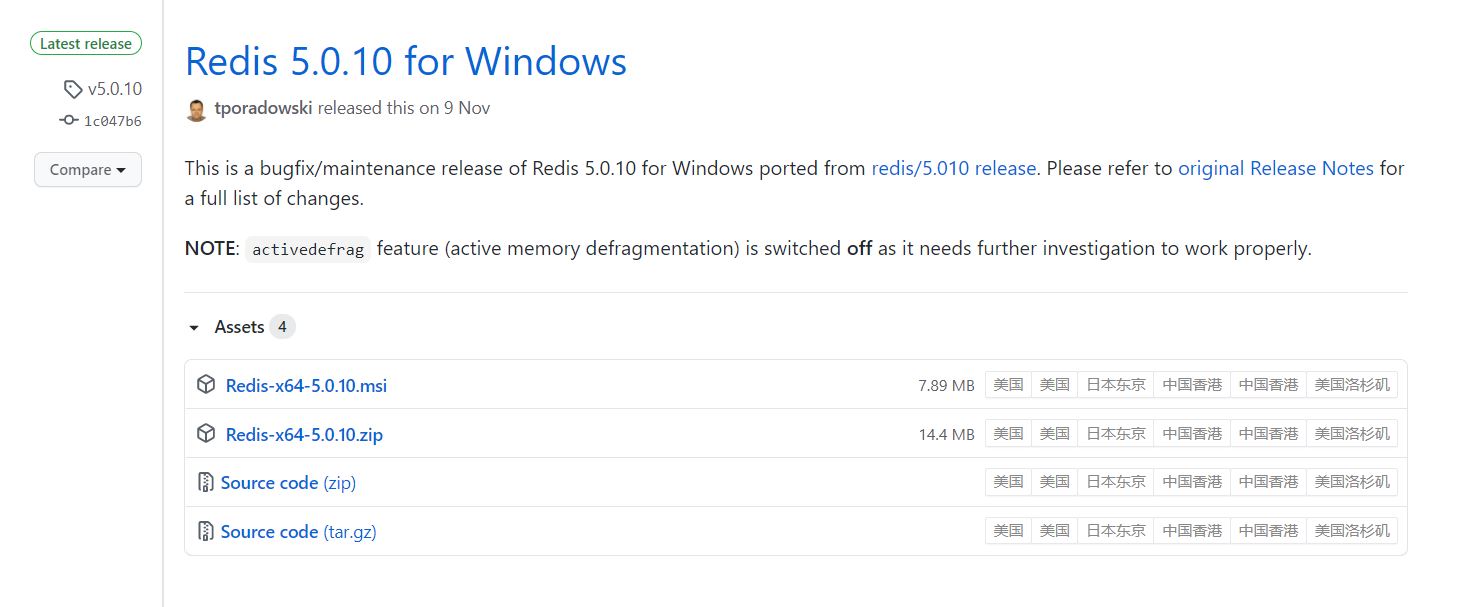Download Source code (tar.gz)
The width and height of the screenshot is (1481, 607).
tap(298, 530)
